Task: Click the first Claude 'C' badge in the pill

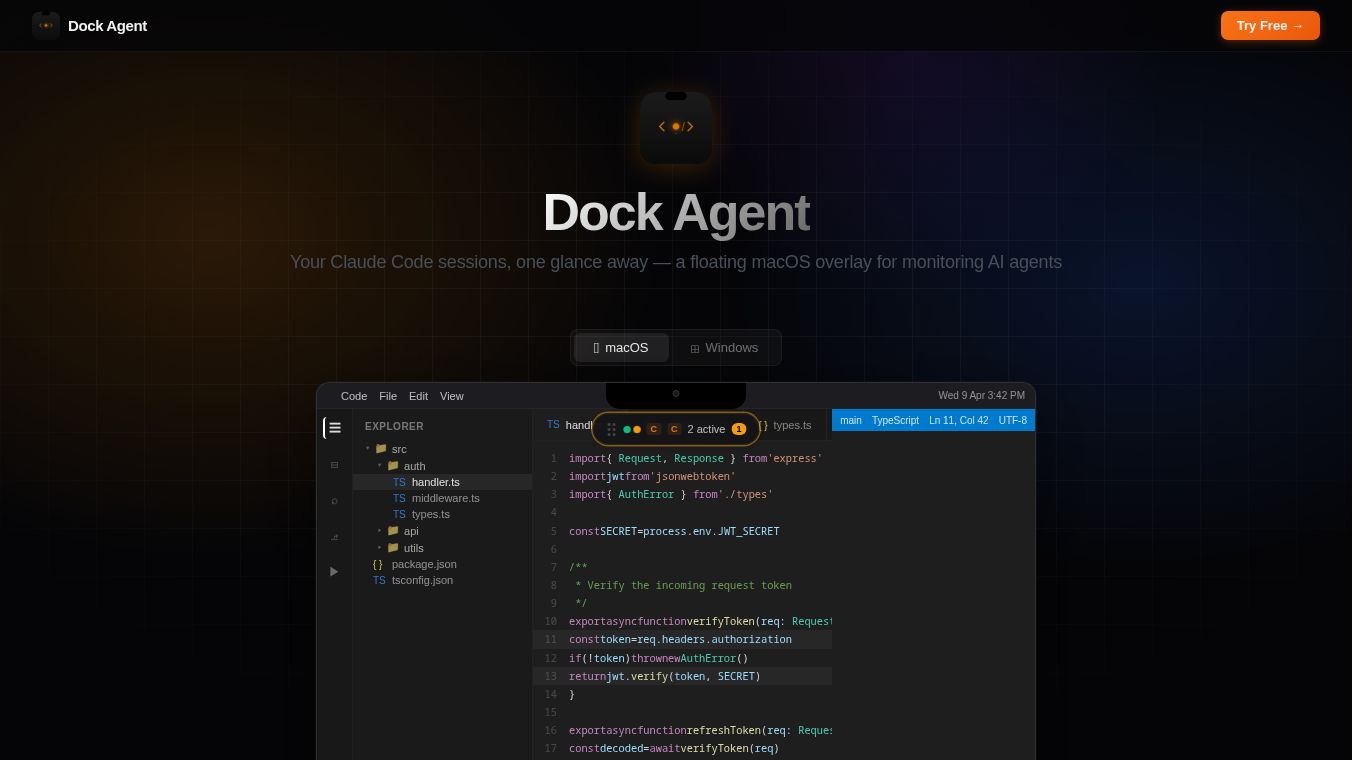Action: click(654, 429)
